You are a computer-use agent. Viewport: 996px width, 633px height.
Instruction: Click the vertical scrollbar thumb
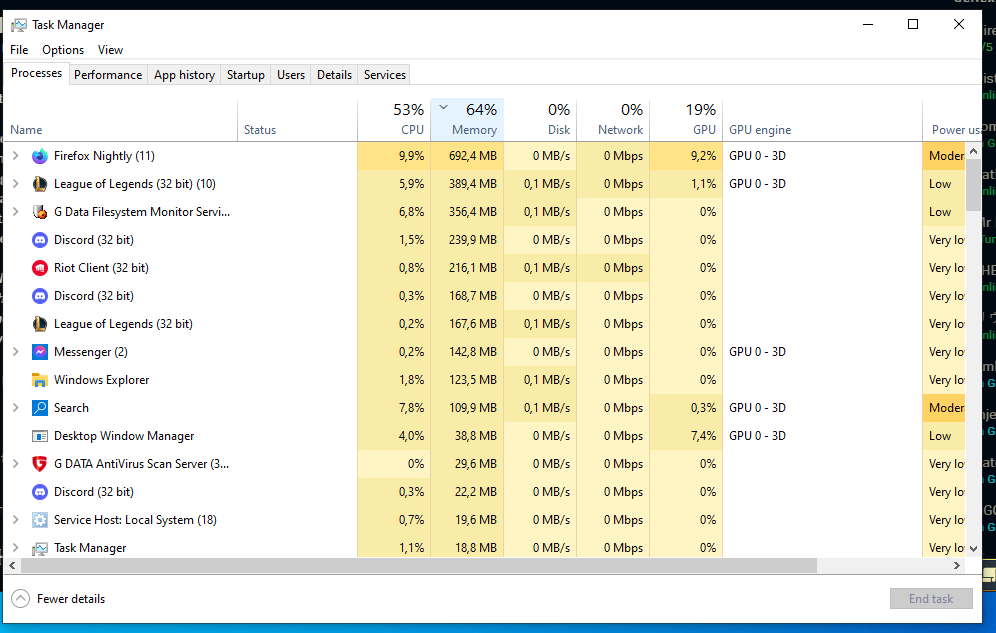973,185
